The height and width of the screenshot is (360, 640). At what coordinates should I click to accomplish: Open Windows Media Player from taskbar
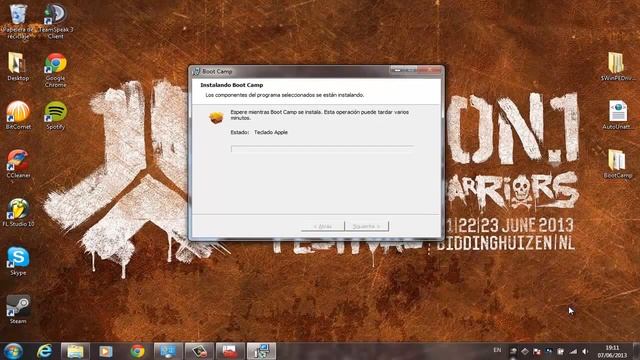click(106, 351)
